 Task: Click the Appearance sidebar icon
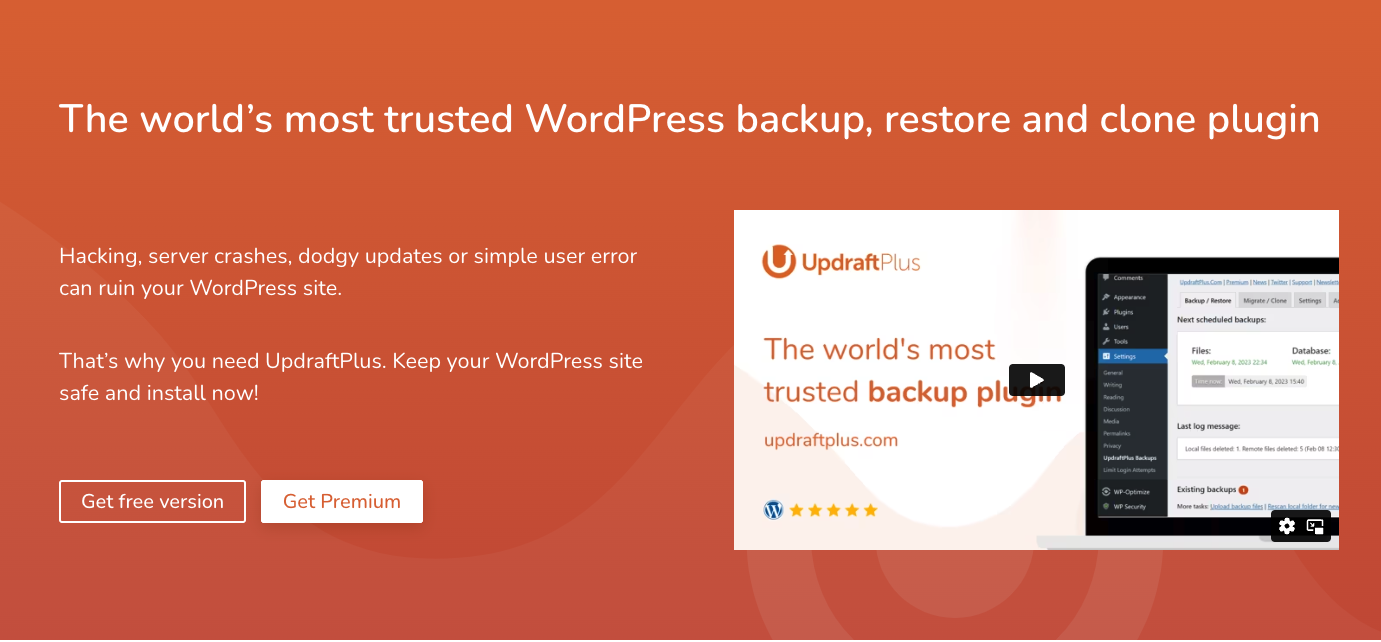1106,297
